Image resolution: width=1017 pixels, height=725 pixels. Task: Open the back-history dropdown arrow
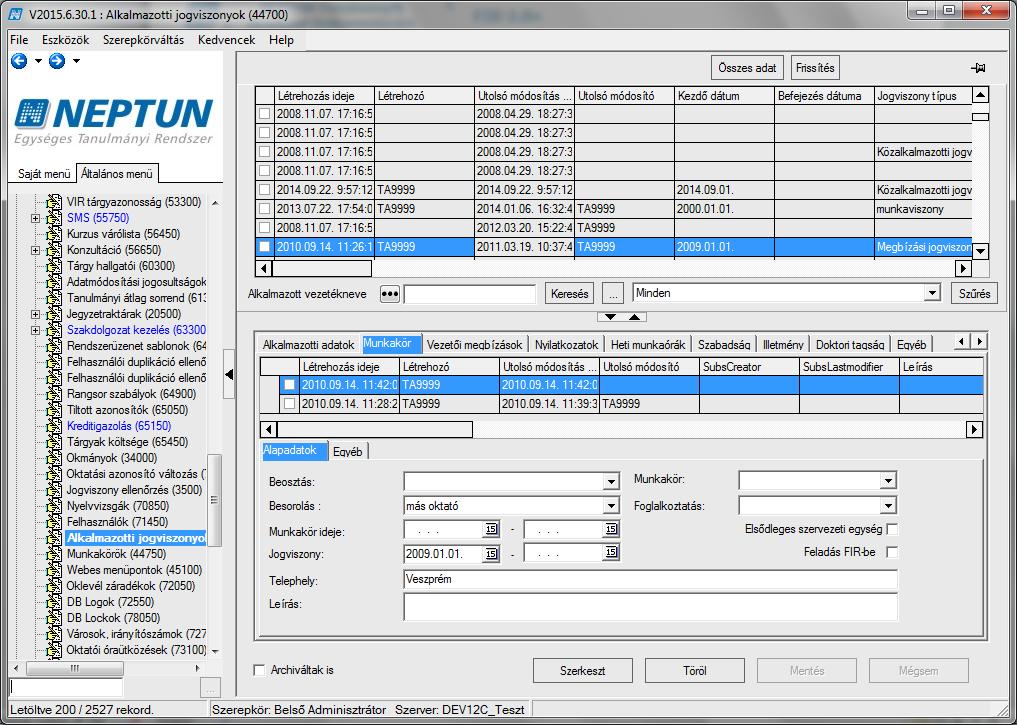(x=38, y=61)
